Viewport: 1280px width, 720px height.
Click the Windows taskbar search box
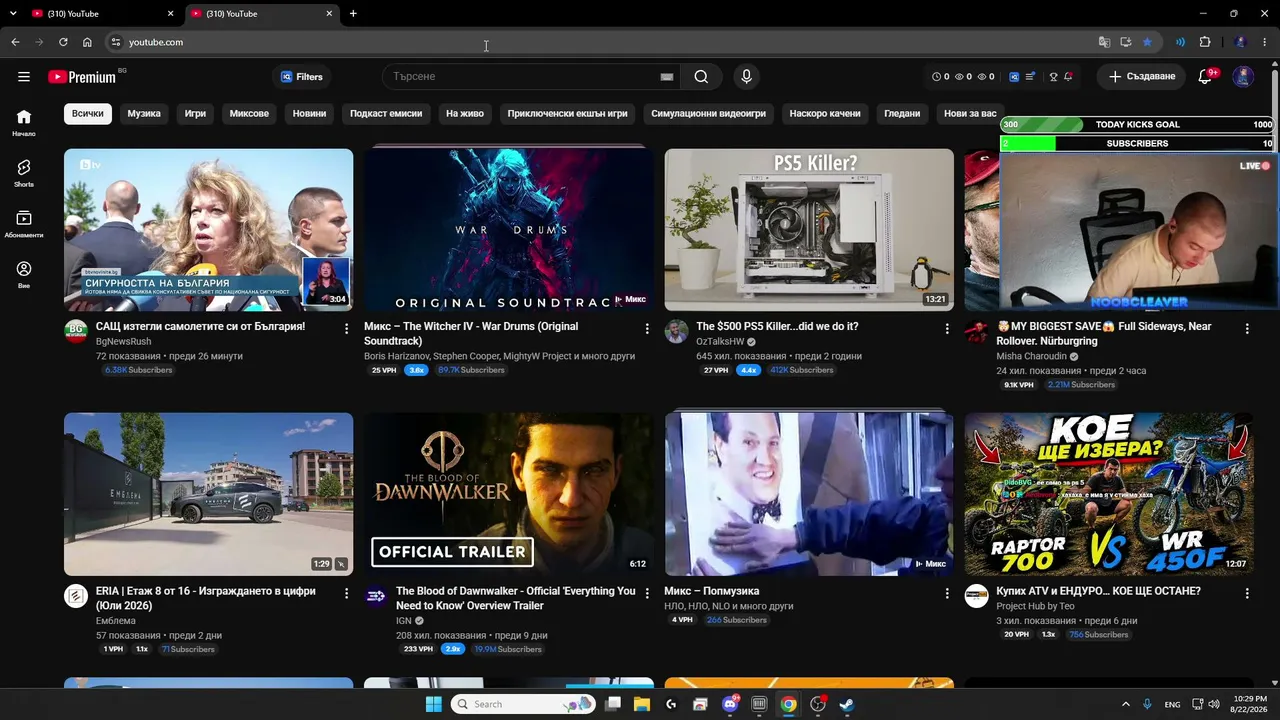[x=522, y=704]
